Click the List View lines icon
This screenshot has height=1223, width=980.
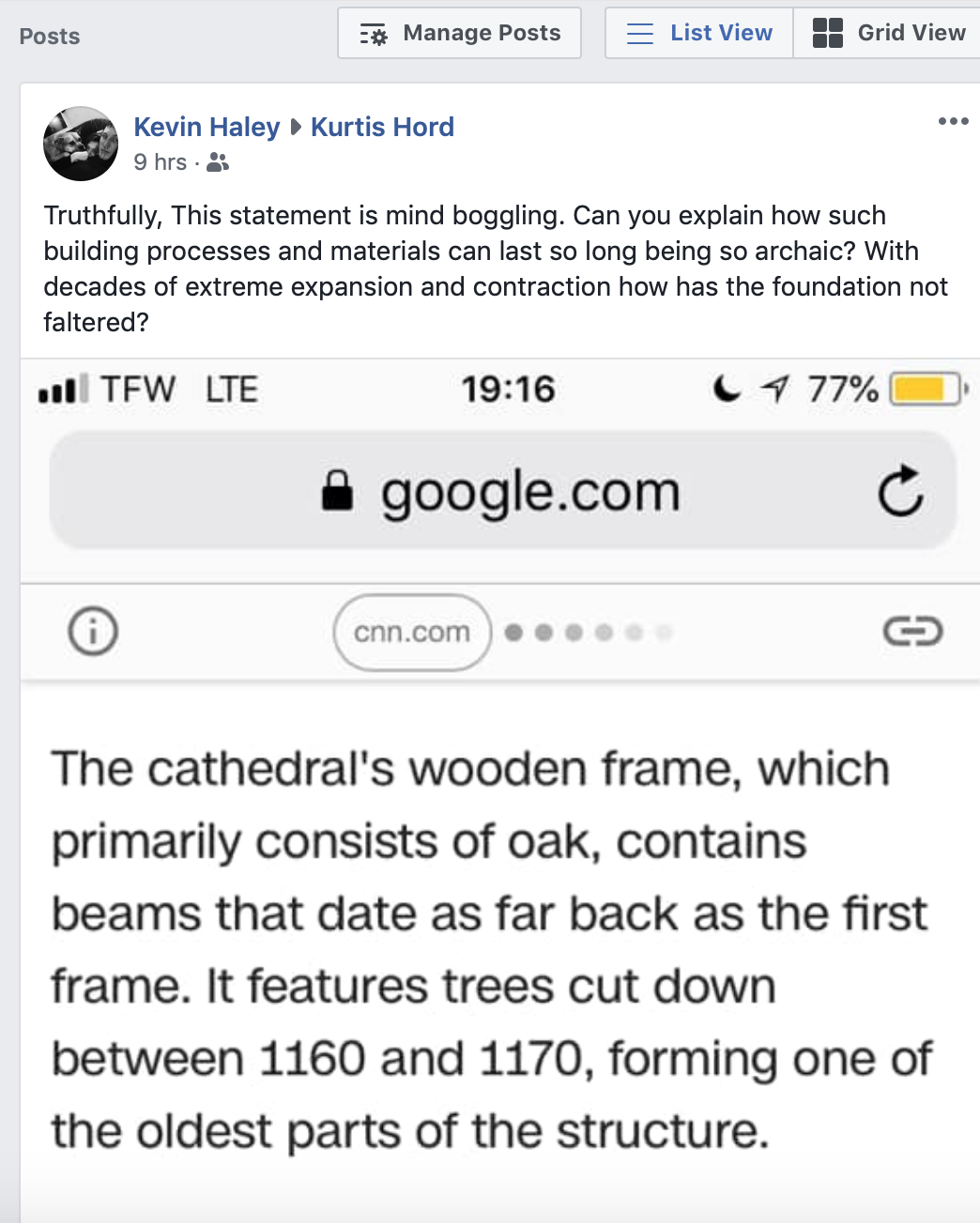coord(639,34)
